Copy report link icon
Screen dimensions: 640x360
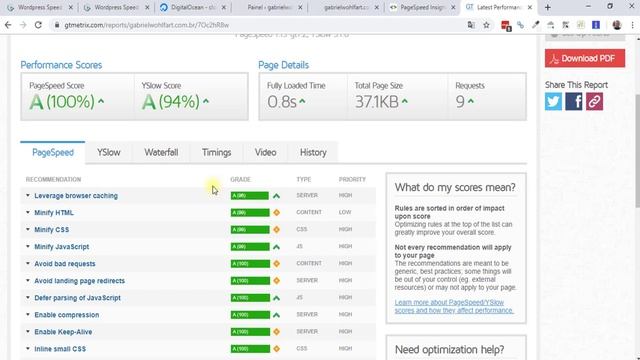click(x=594, y=101)
